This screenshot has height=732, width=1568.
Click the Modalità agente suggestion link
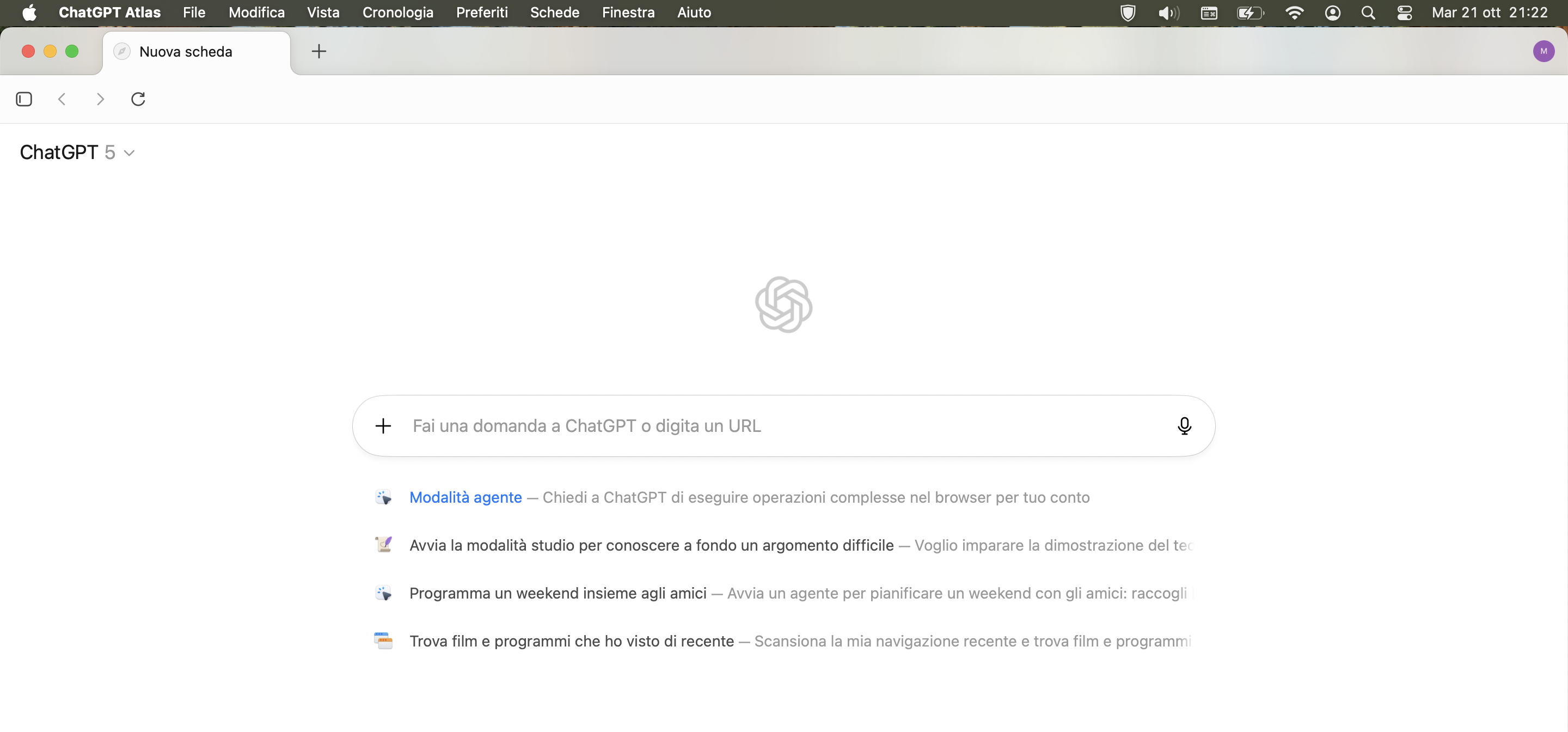pyautogui.click(x=465, y=497)
